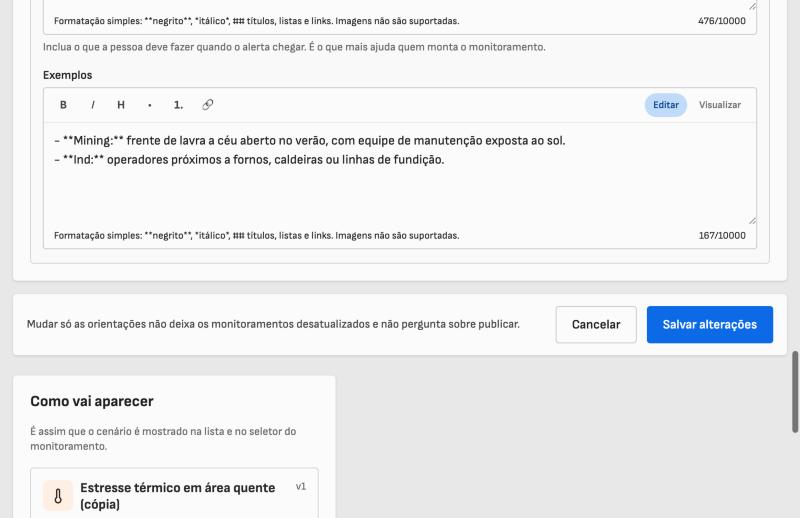Insert bulleted list in Exemplos editor
Image resolution: width=800 pixels, height=518 pixels.
(x=149, y=105)
